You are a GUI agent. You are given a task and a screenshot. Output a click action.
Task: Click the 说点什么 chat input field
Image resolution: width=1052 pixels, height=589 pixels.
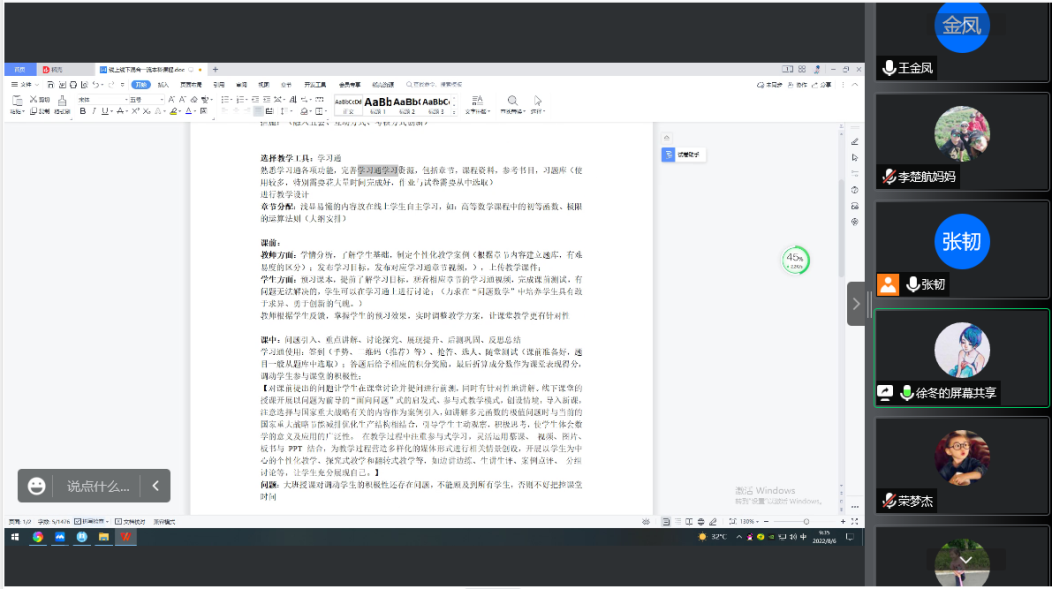tap(98, 486)
